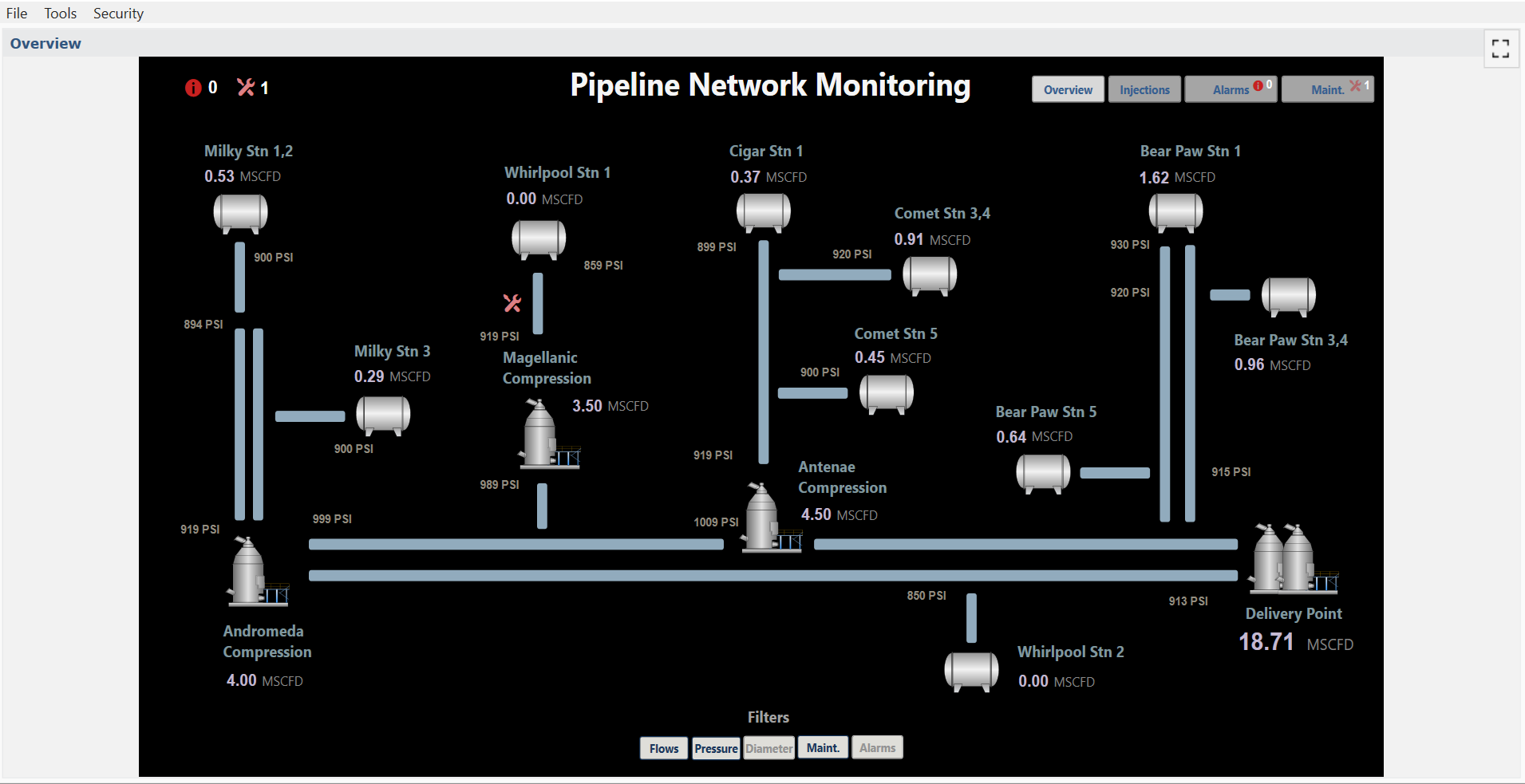1525x784 pixels.
Task: Toggle the Flows filter
Action: pos(663,747)
